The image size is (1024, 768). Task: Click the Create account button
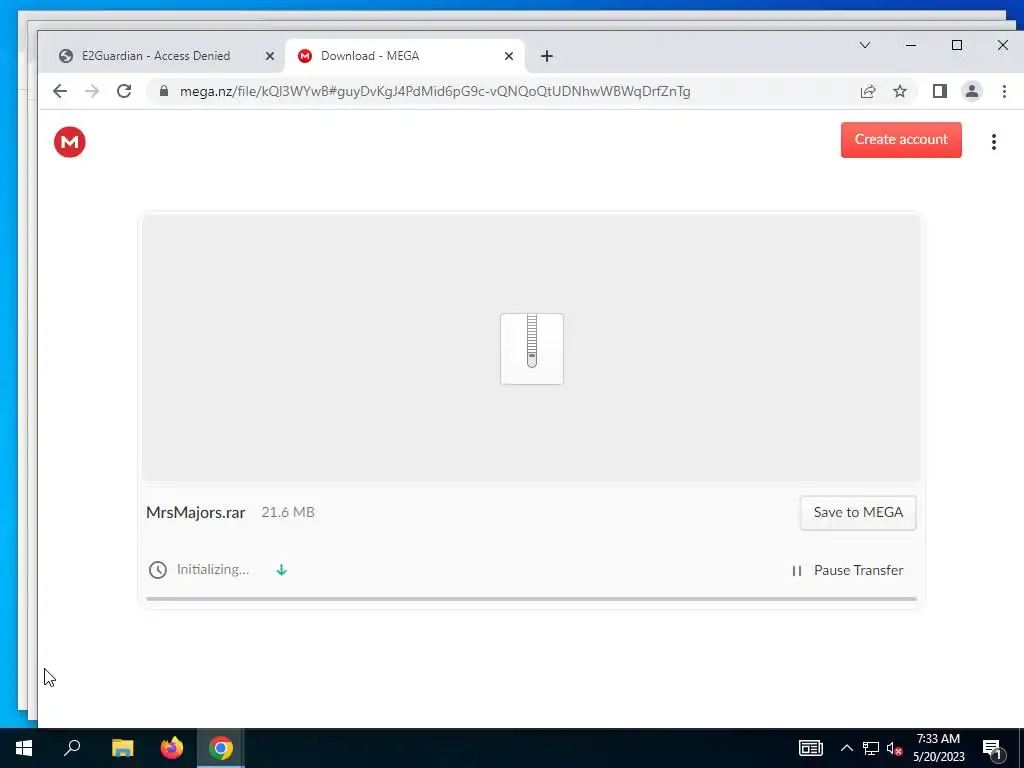point(901,140)
